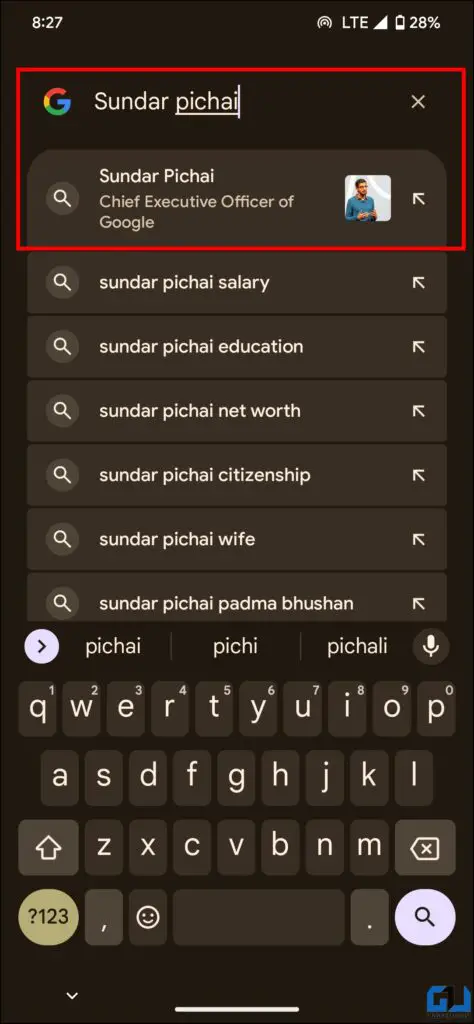
Task: Tap the voice input microphone icon
Action: click(x=430, y=647)
